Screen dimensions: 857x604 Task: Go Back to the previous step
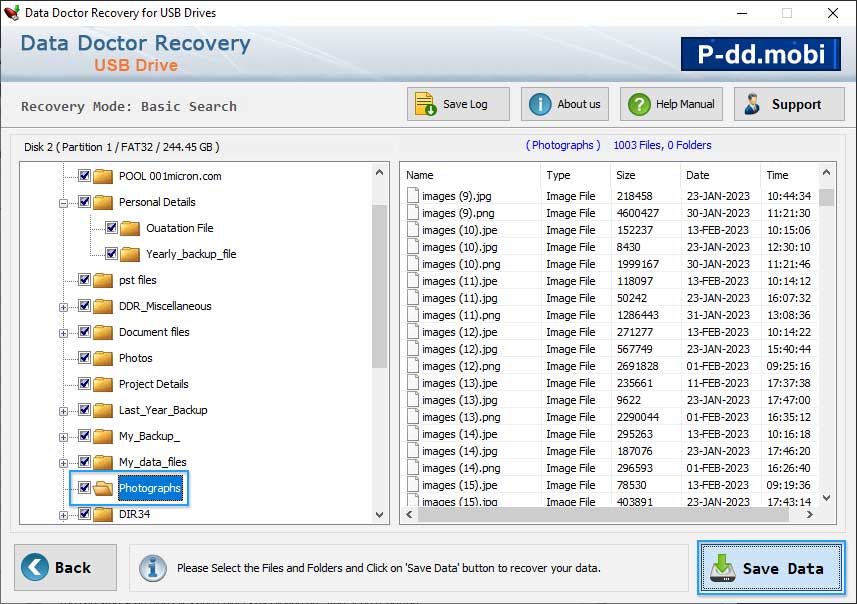coord(66,567)
